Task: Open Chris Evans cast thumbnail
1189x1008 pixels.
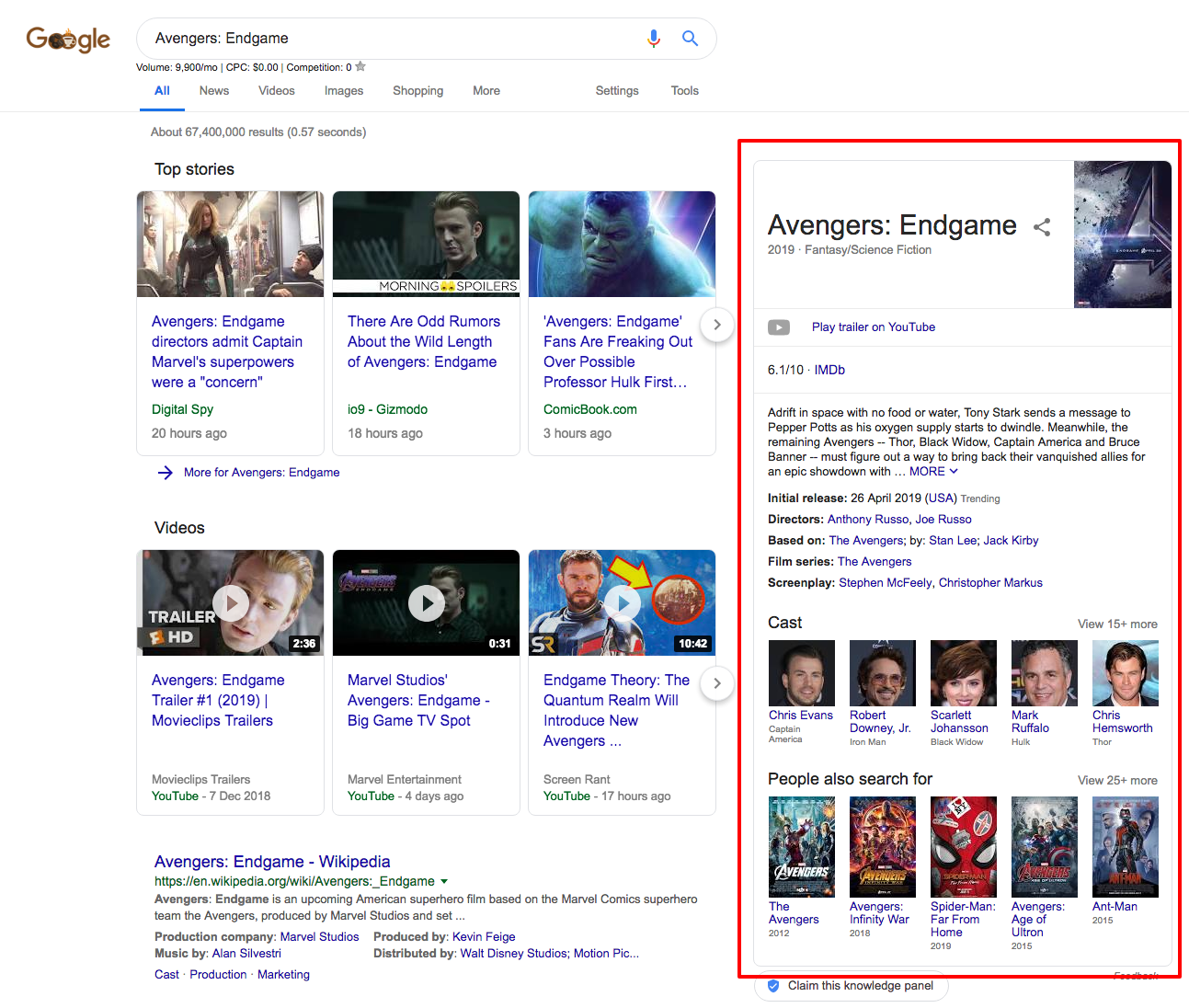Action: (802, 673)
